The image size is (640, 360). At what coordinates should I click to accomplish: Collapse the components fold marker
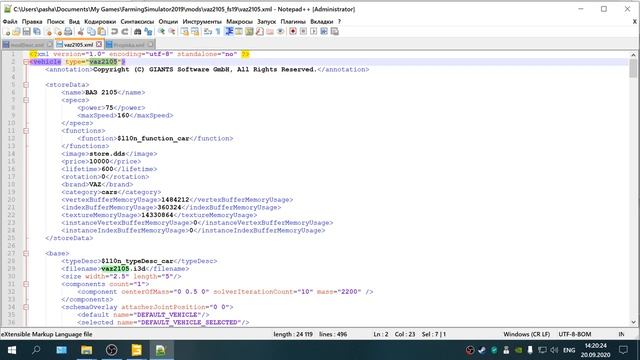(x=26, y=284)
